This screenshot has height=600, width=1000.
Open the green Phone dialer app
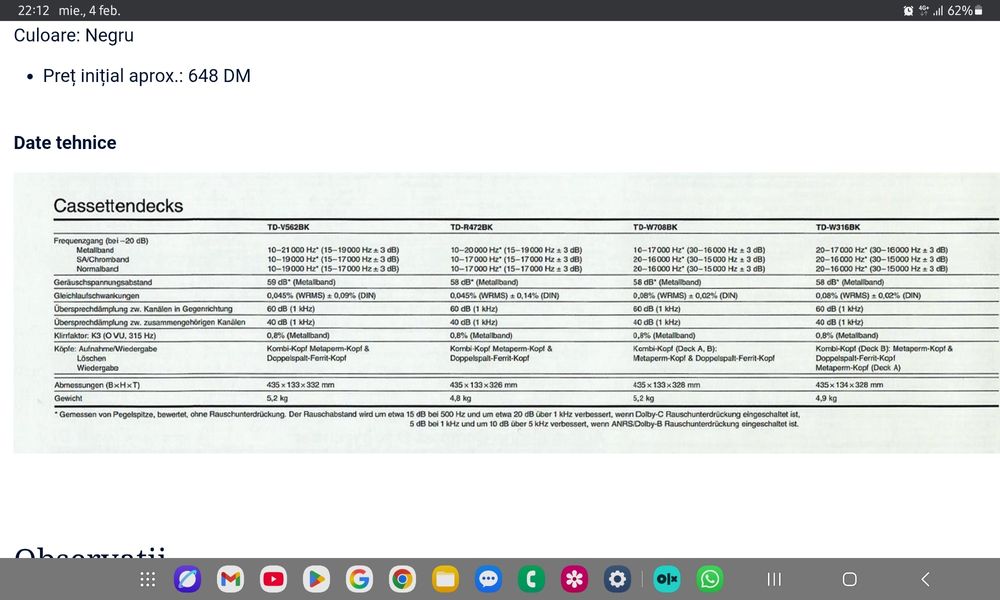[x=531, y=579]
